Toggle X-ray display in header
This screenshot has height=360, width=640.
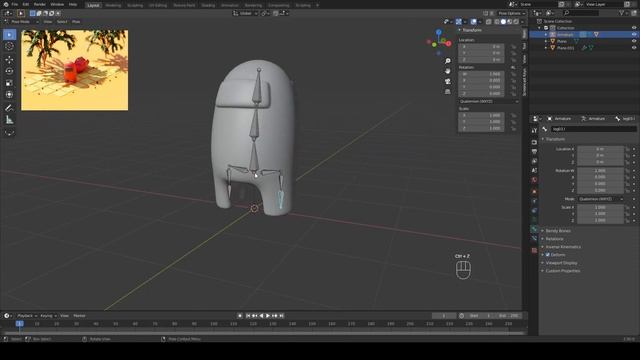[x=489, y=22]
